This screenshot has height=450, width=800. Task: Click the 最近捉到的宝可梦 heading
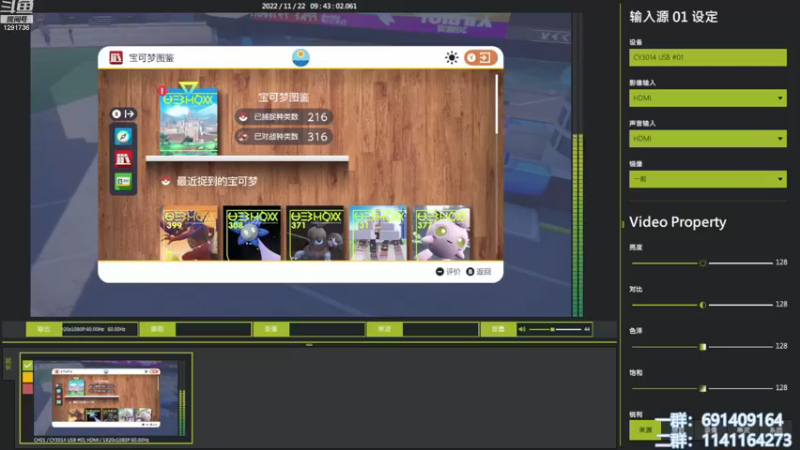click(217, 181)
